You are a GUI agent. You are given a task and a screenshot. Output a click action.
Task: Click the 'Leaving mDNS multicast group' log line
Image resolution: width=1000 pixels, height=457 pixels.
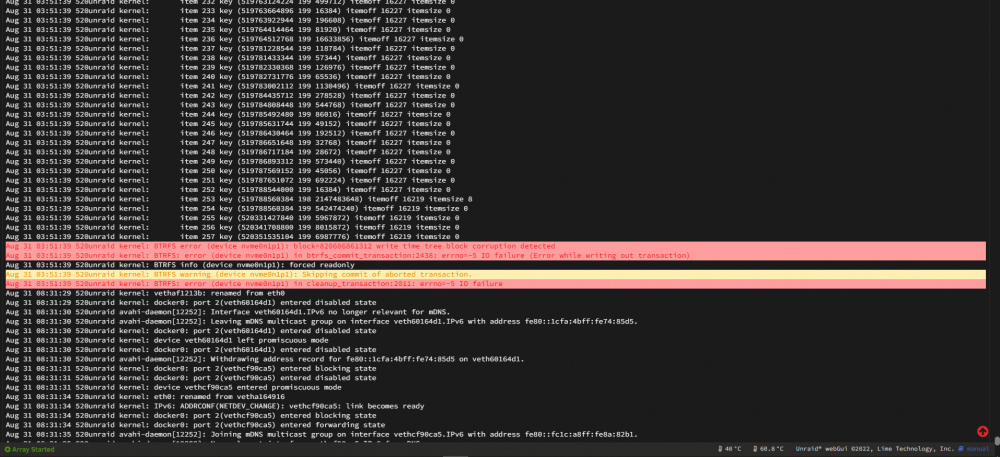[321, 321]
